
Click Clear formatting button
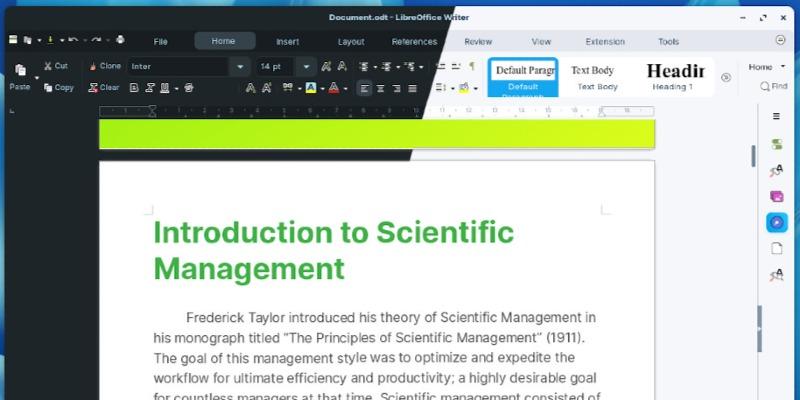(104, 88)
